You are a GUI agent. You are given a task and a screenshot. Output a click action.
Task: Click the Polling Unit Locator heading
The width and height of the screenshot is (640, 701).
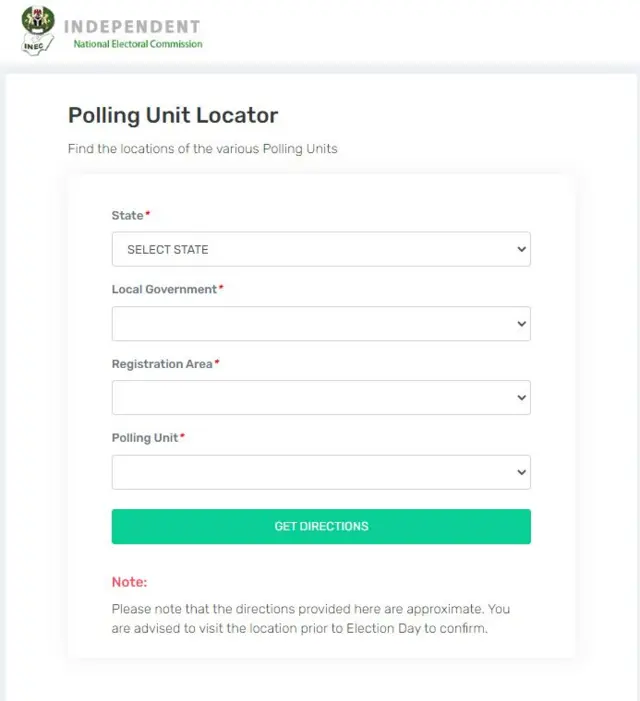click(173, 115)
